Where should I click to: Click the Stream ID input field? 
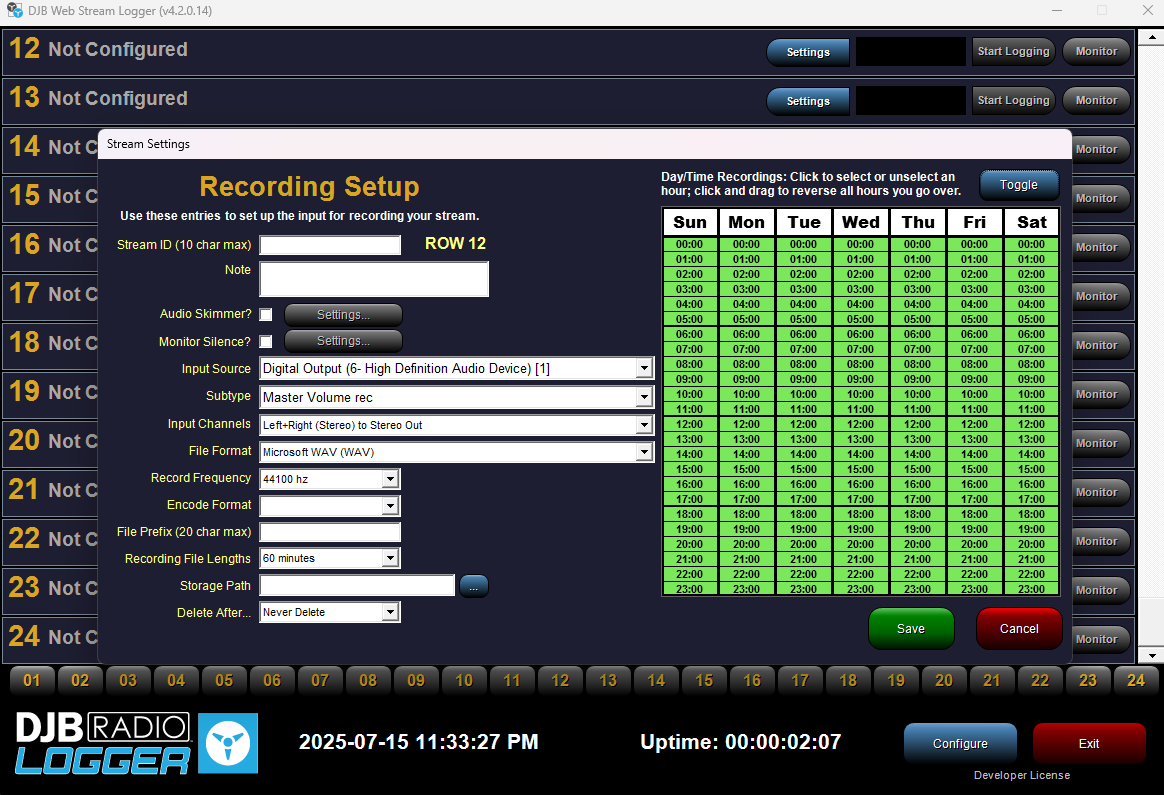tap(330, 245)
